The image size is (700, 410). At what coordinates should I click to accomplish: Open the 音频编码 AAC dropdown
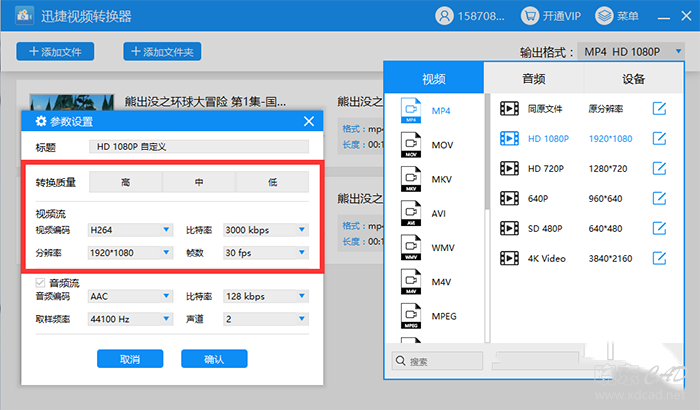[x=130, y=296]
